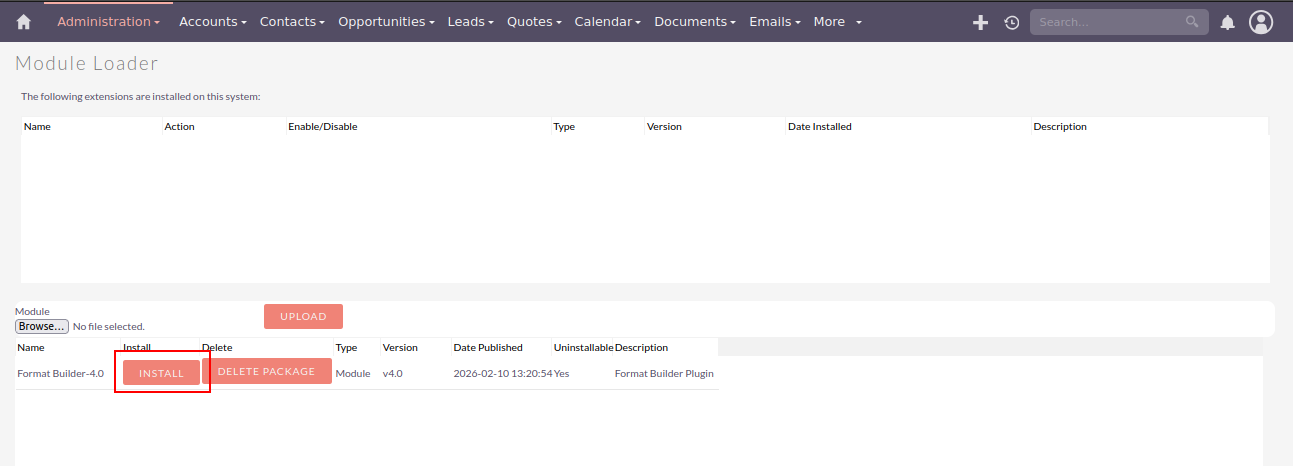Open the Emails menu
This screenshot has height=466, width=1293.
click(775, 22)
